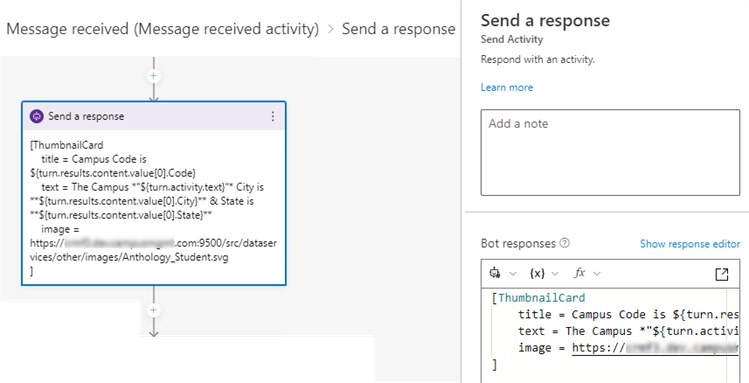This screenshot has width=749, height=383.
Task: Click the plus icon above Send a response node
Action: point(153,76)
